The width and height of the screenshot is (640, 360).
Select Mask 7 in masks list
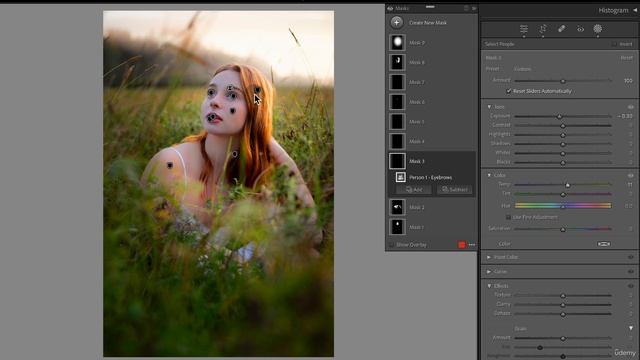click(431, 82)
